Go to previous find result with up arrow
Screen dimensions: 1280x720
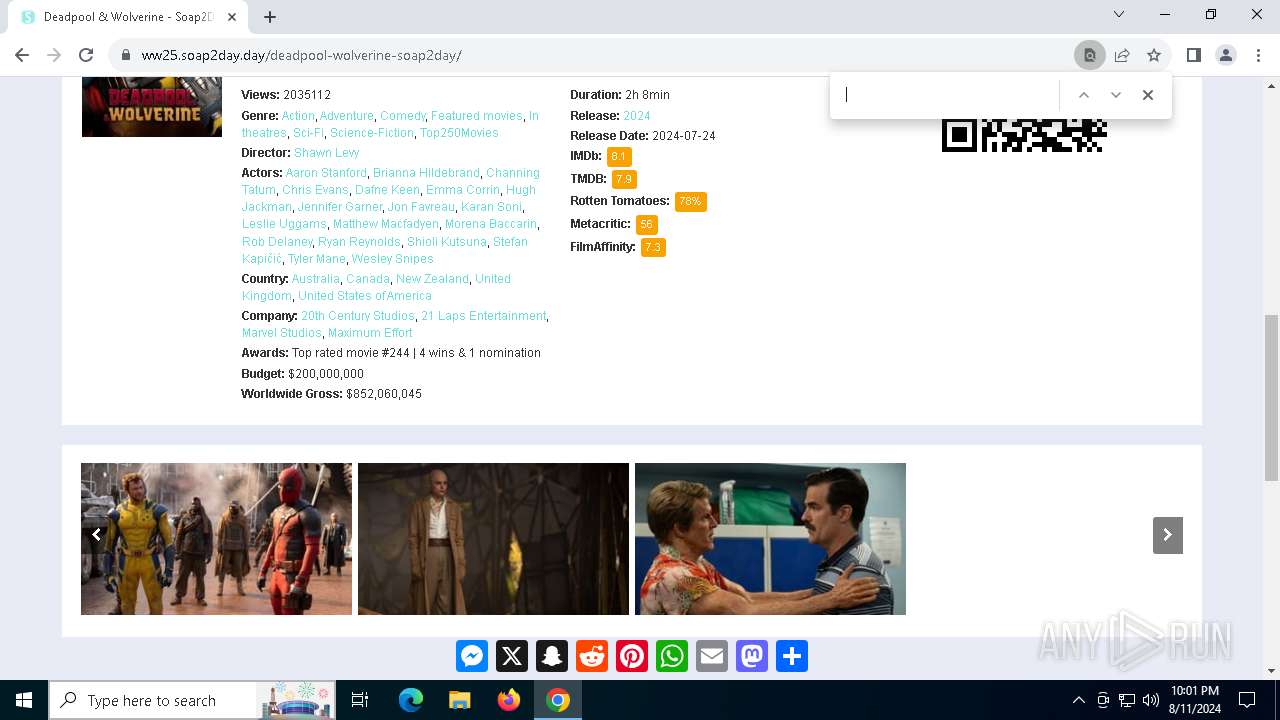pyautogui.click(x=1083, y=95)
